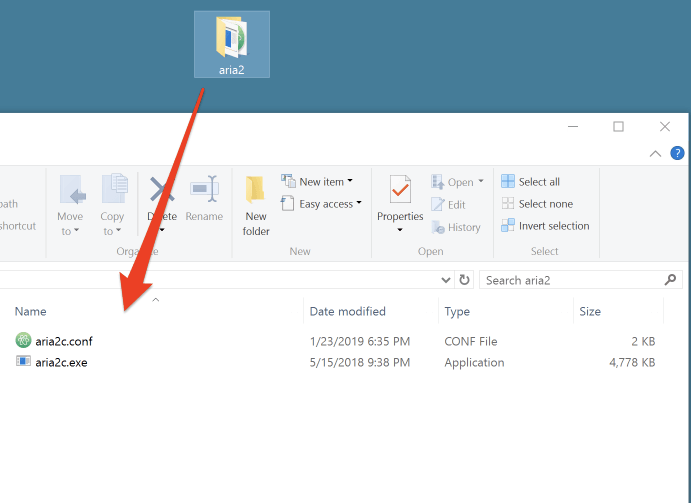This screenshot has height=503, width=691.
Task: Minimize the Explorer window
Action: 573,127
